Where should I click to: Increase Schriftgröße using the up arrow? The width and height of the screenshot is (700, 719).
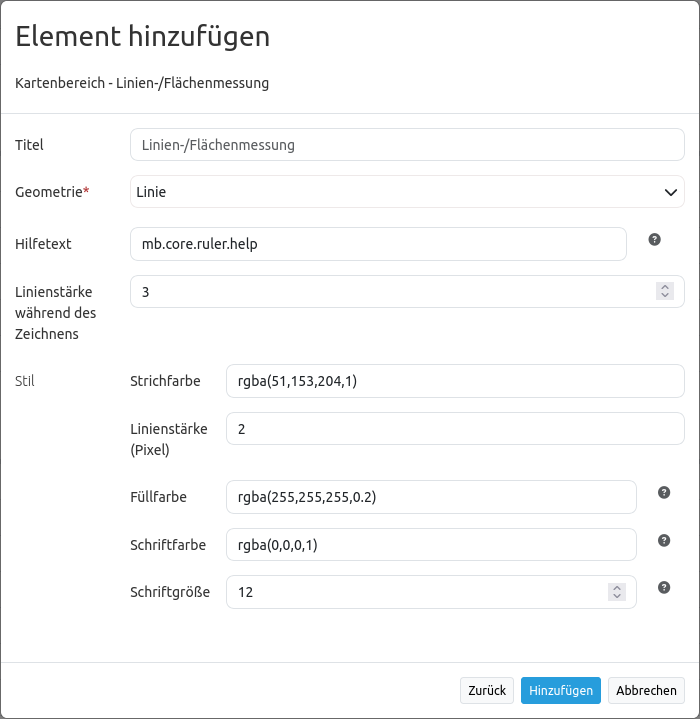(x=617, y=587)
